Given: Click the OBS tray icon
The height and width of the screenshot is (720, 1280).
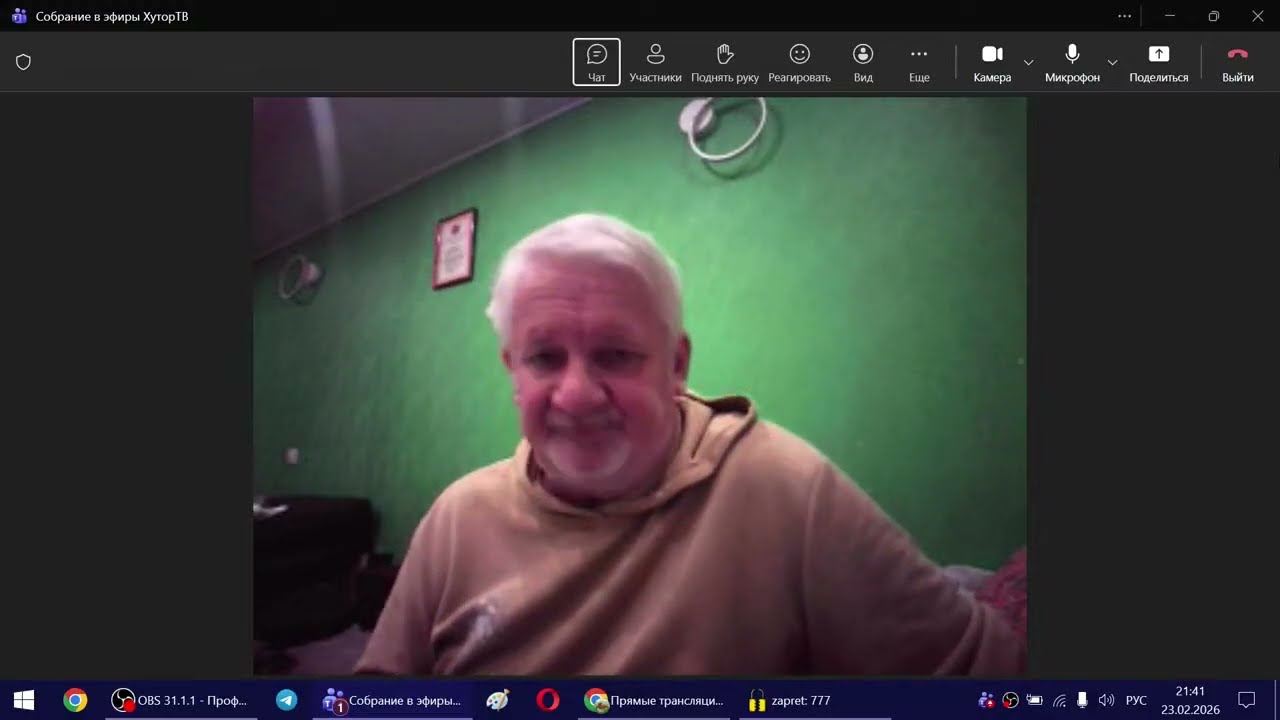Looking at the screenshot, I should [1011, 700].
